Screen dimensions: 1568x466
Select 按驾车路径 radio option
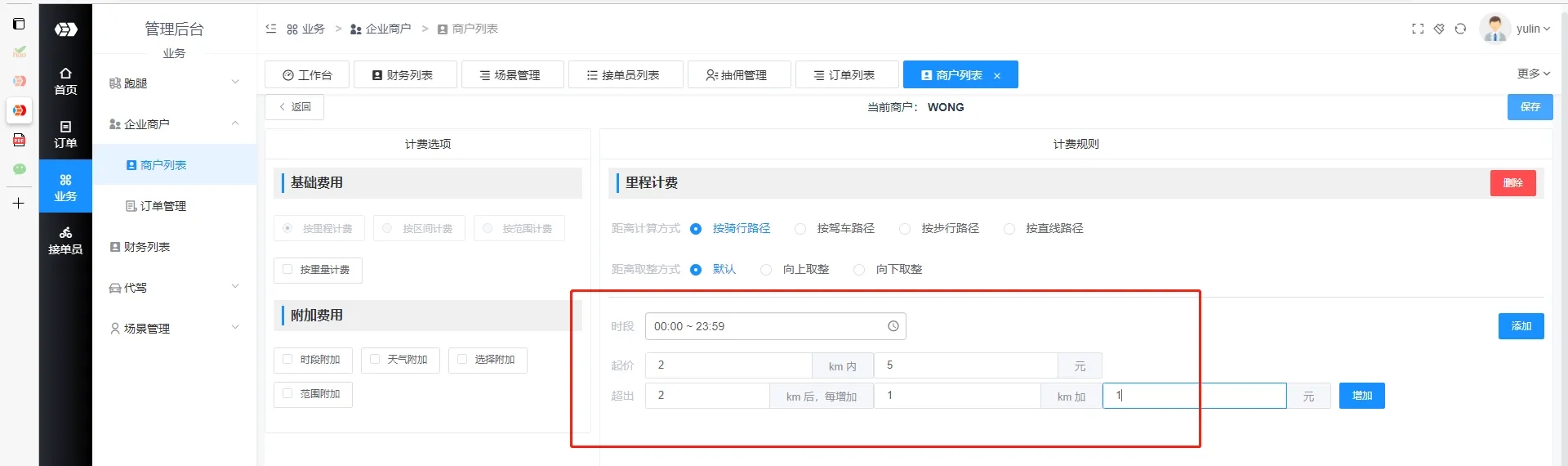(800, 229)
